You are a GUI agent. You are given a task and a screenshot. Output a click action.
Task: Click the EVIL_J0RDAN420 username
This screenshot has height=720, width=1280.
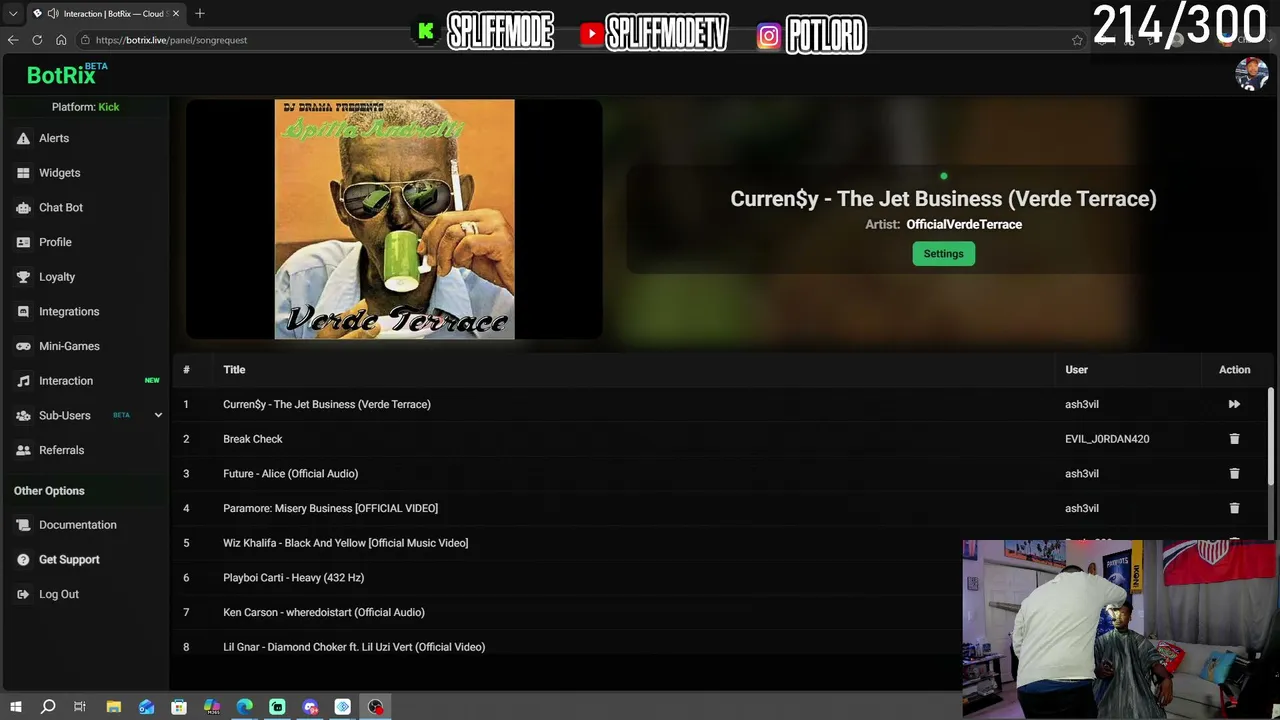click(1107, 439)
